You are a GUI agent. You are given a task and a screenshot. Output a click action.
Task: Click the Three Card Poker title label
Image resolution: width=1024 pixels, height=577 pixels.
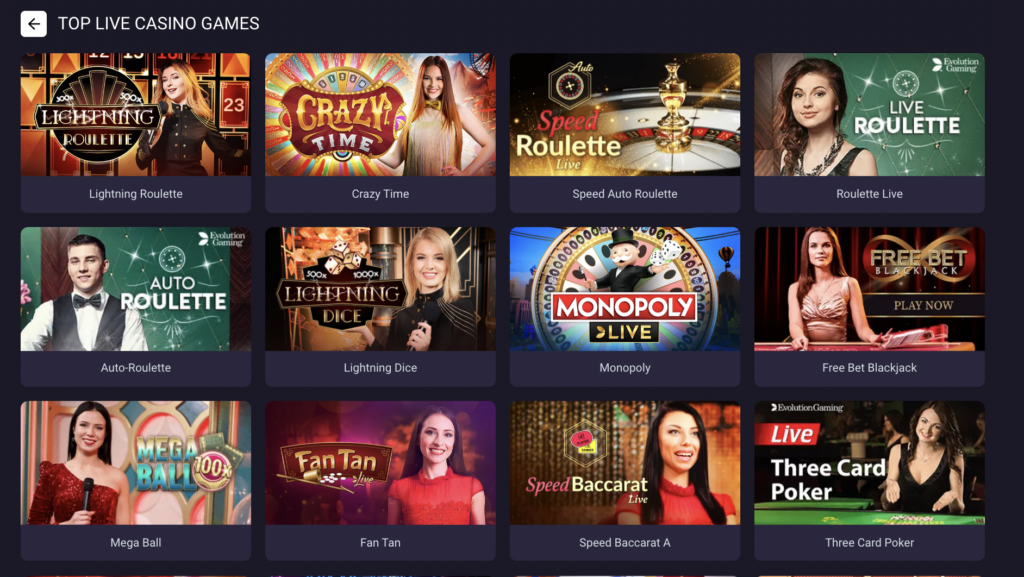869,542
